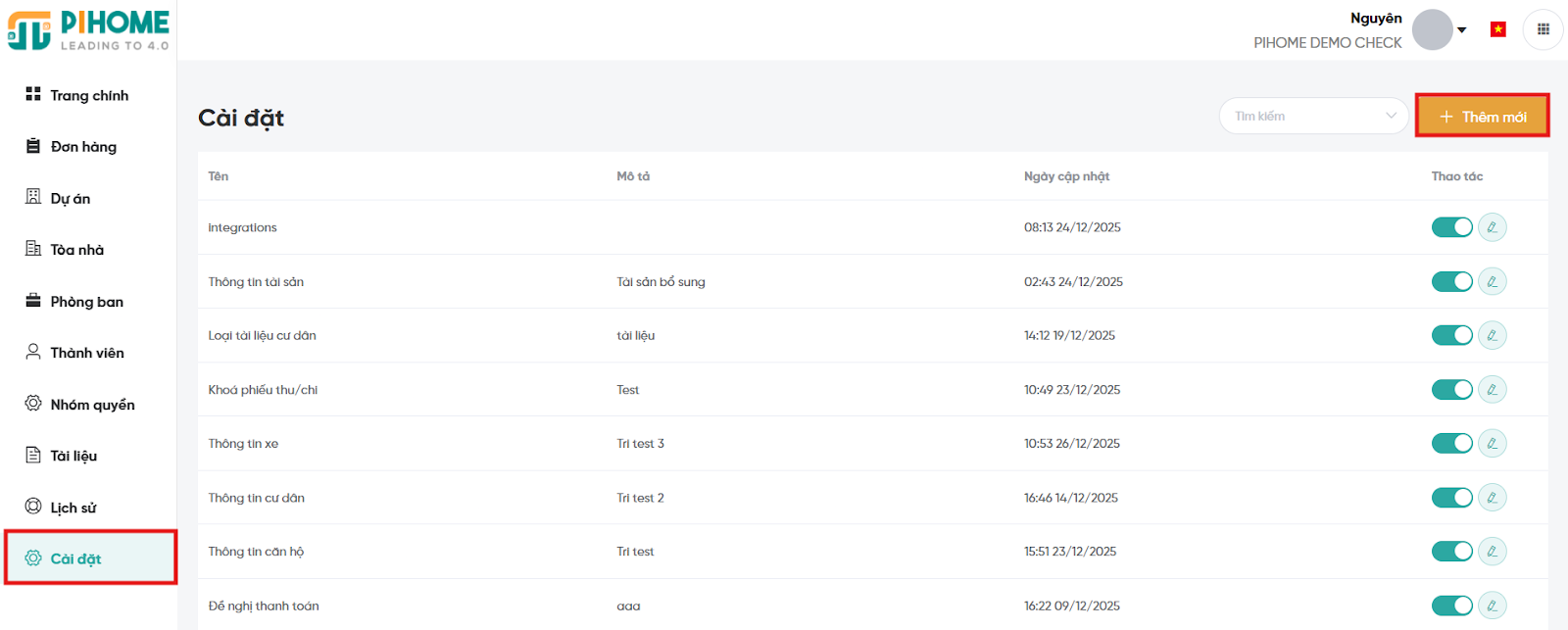
Task: Select the Vietnam flag language icon
Action: click(1497, 29)
